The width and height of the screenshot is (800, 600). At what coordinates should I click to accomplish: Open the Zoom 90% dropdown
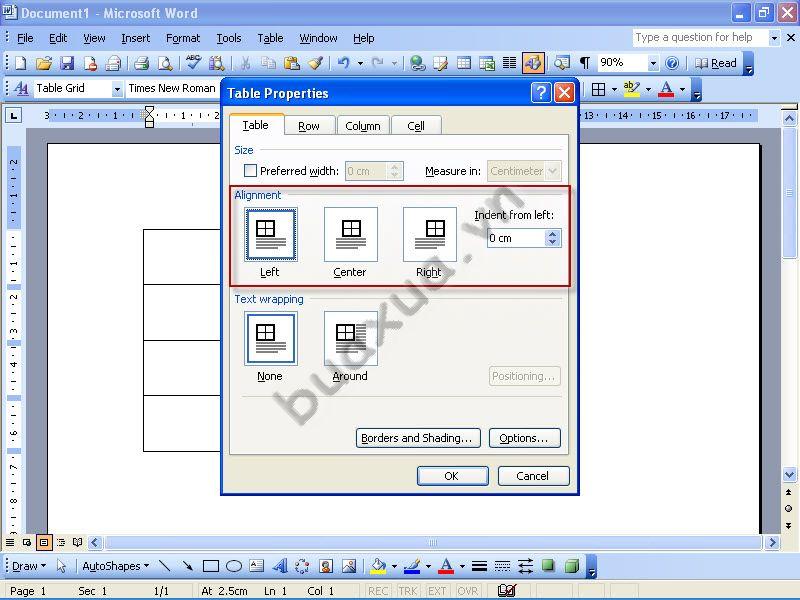(x=653, y=63)
